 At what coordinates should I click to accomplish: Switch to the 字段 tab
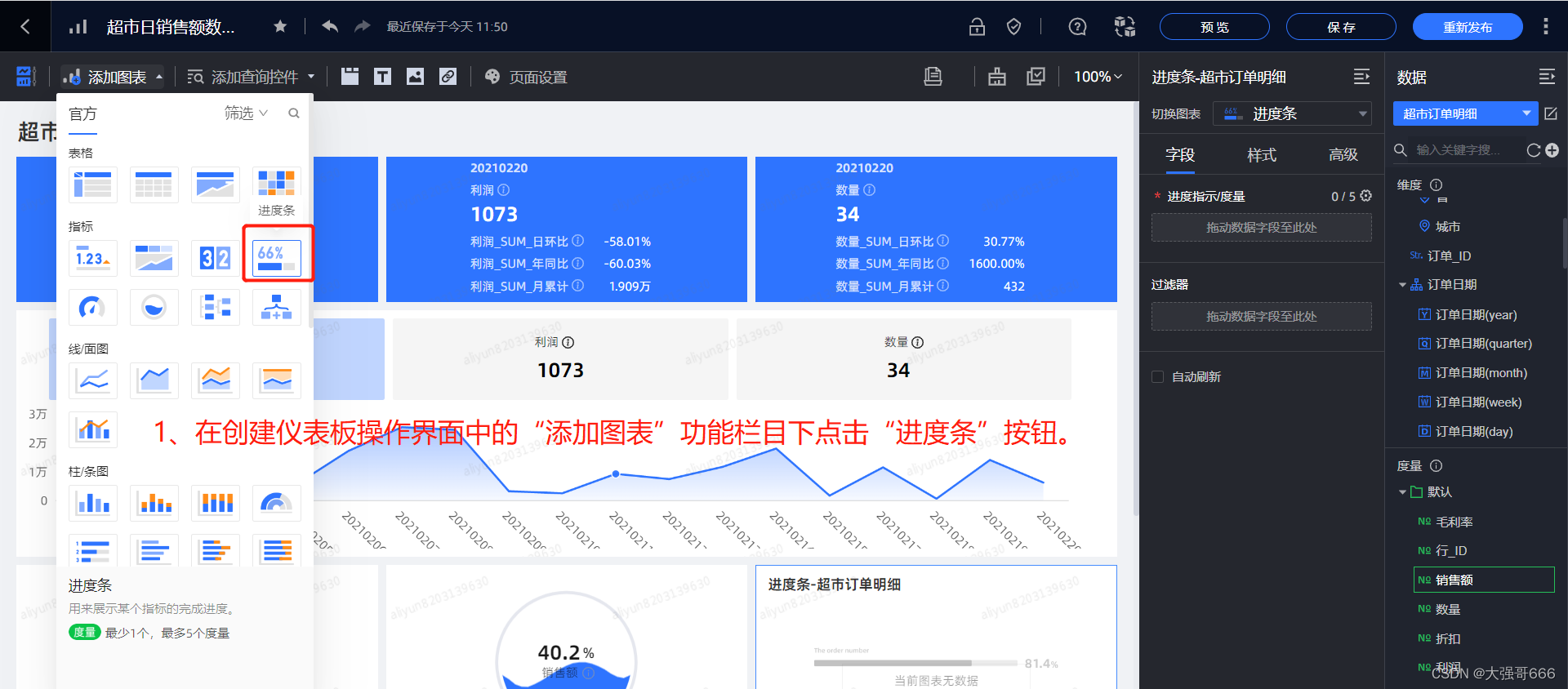[1180, 154]
